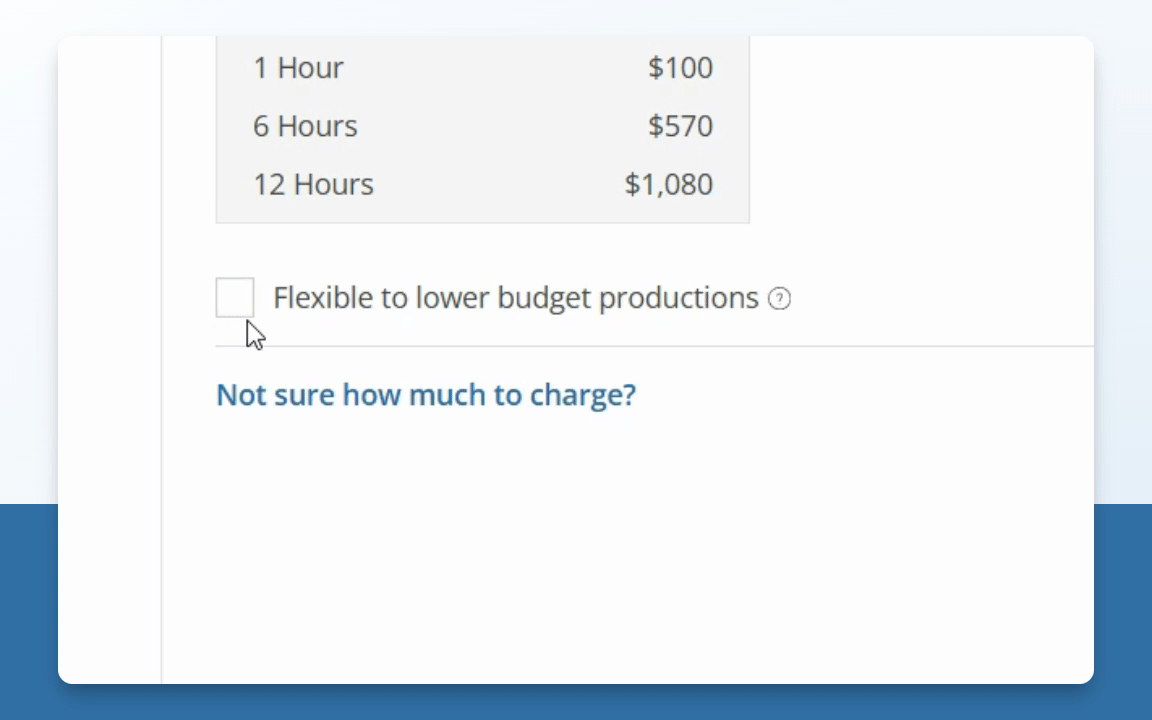
Task: Select the '6 Hours' rate label
Action: (305, 126)
